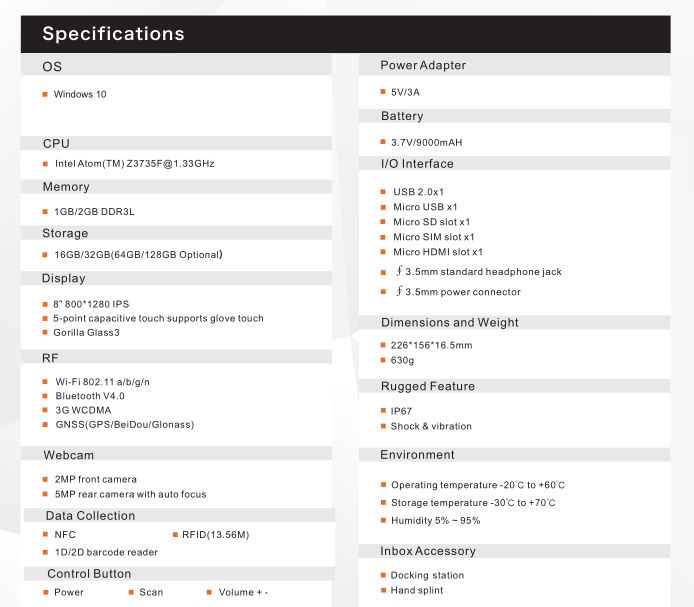
Task: Click the Specifications title bar
Action: point(346,34)
